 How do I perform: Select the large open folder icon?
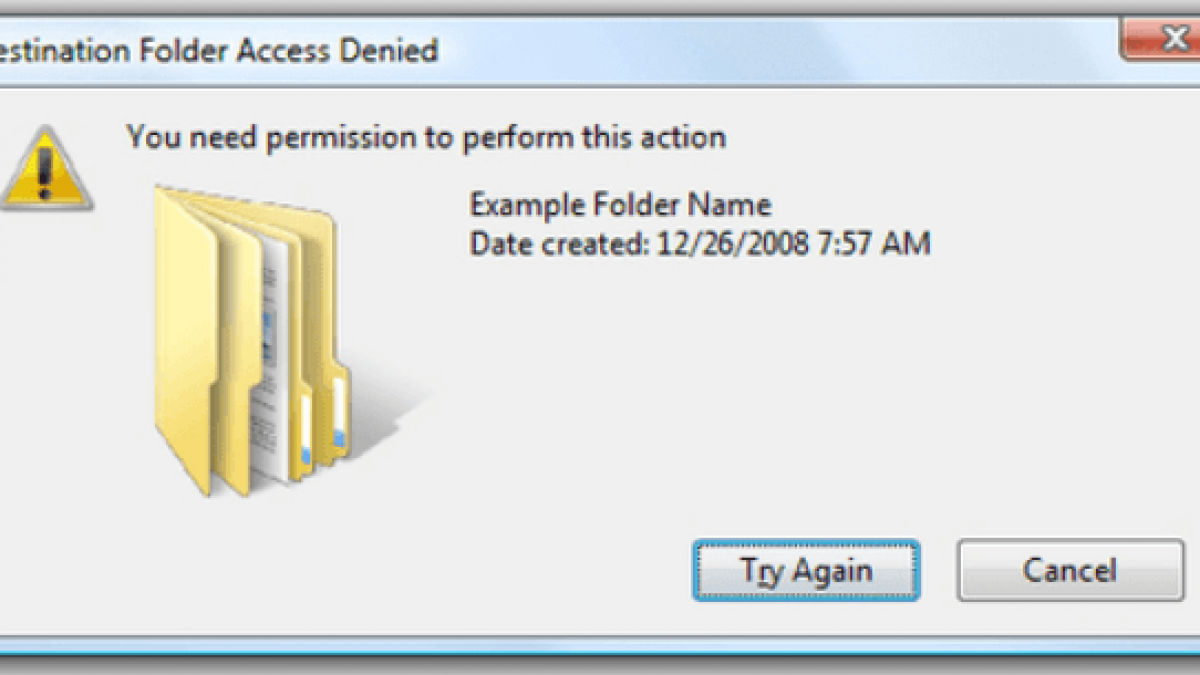[250, 340]
